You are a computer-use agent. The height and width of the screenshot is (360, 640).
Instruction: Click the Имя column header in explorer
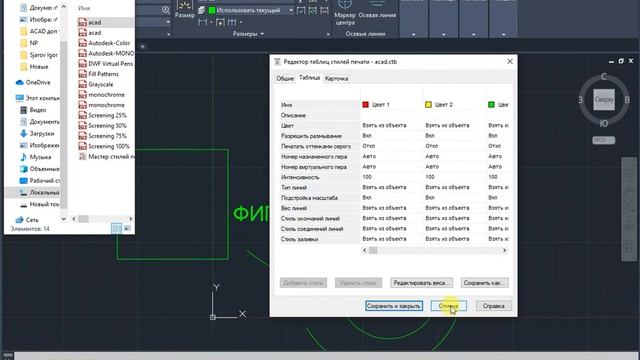[x=84, y=8]
